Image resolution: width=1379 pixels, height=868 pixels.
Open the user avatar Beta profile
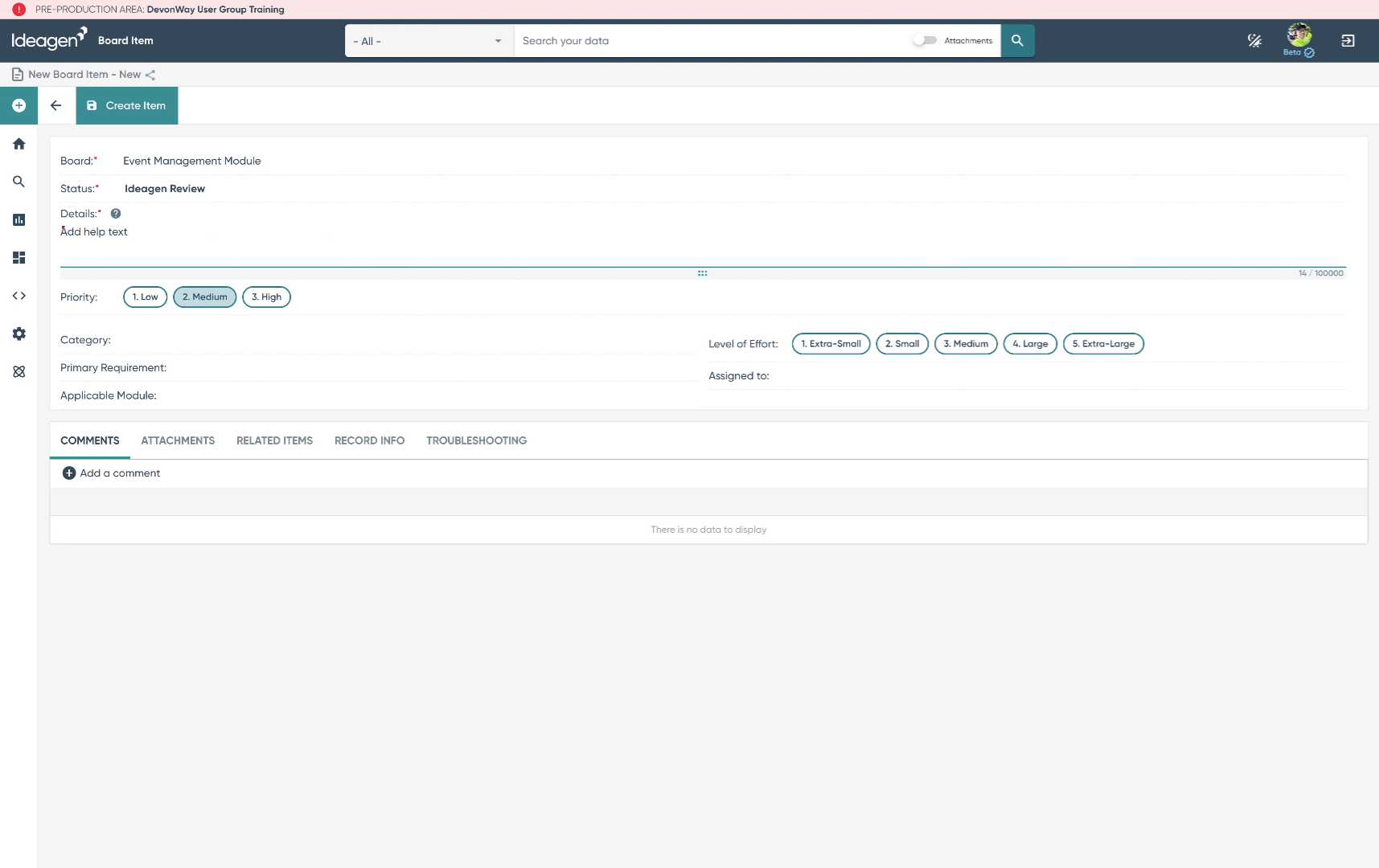click(x=1299, y=40)
